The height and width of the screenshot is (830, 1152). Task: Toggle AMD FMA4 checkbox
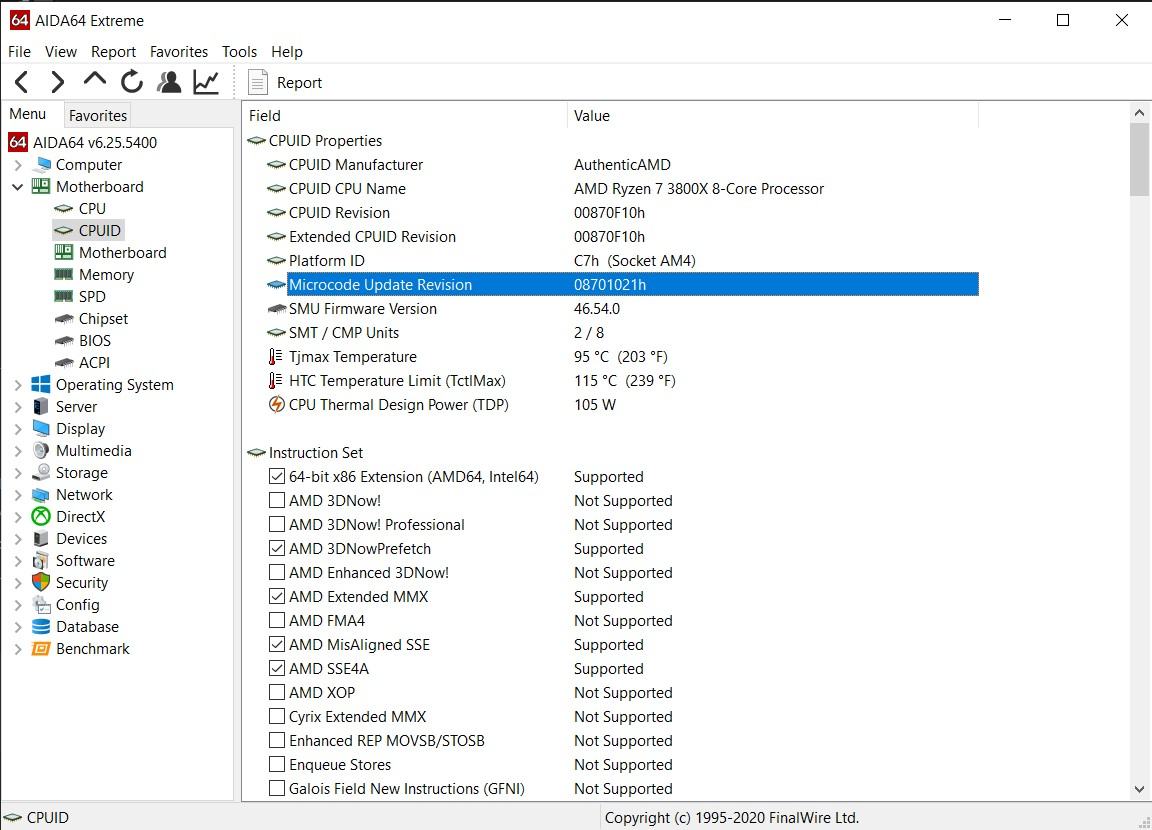click(x=277, y=620)
